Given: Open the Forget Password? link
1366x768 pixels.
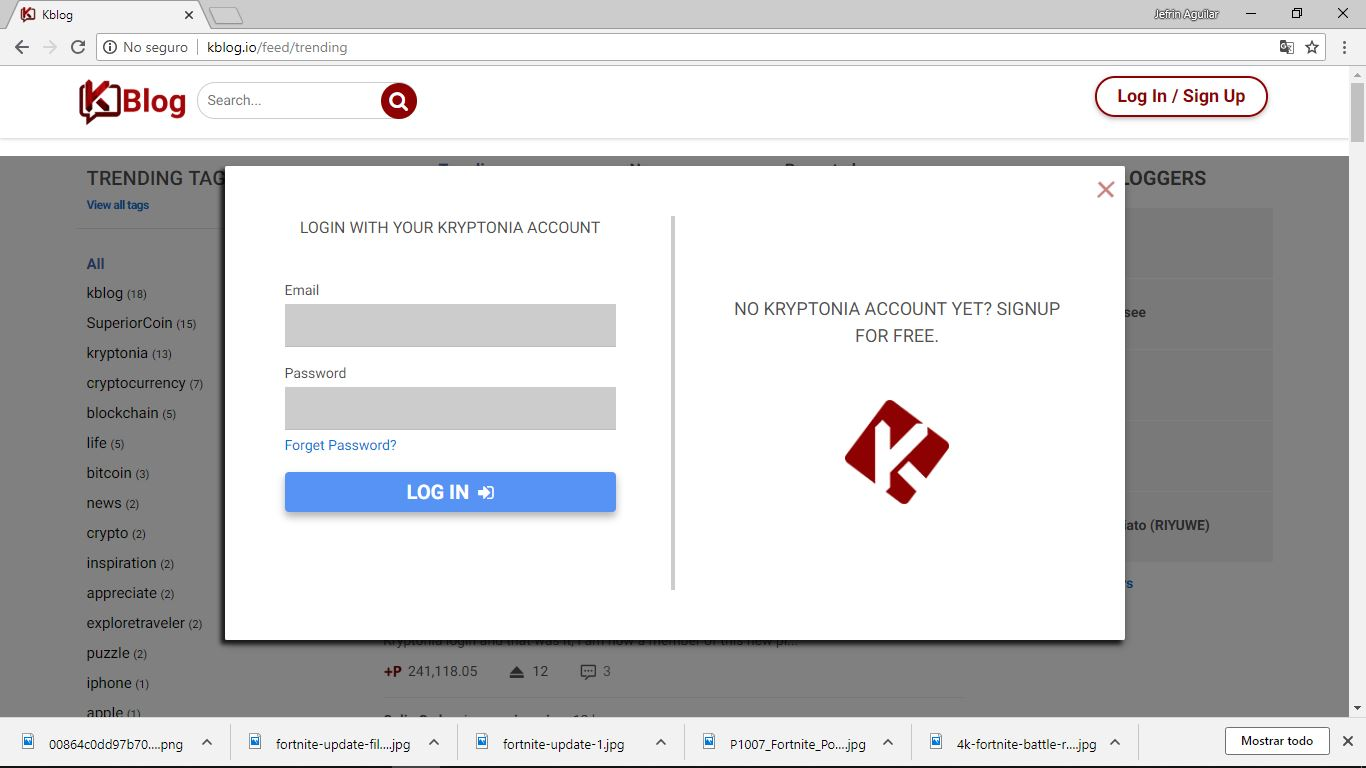Looking at the screenshot, I should click(341, 445).
